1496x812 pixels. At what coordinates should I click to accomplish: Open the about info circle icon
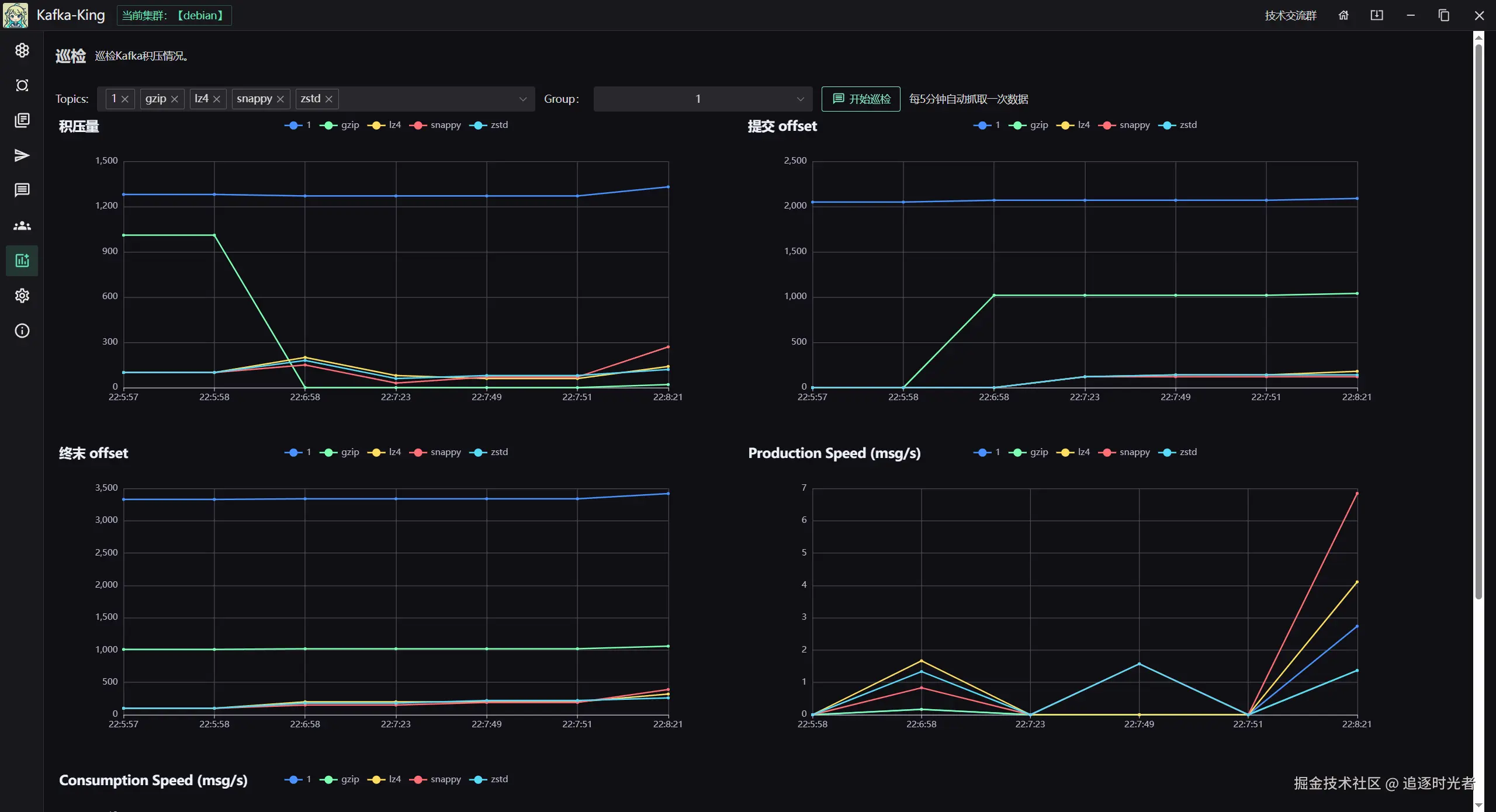coord(22,331)
